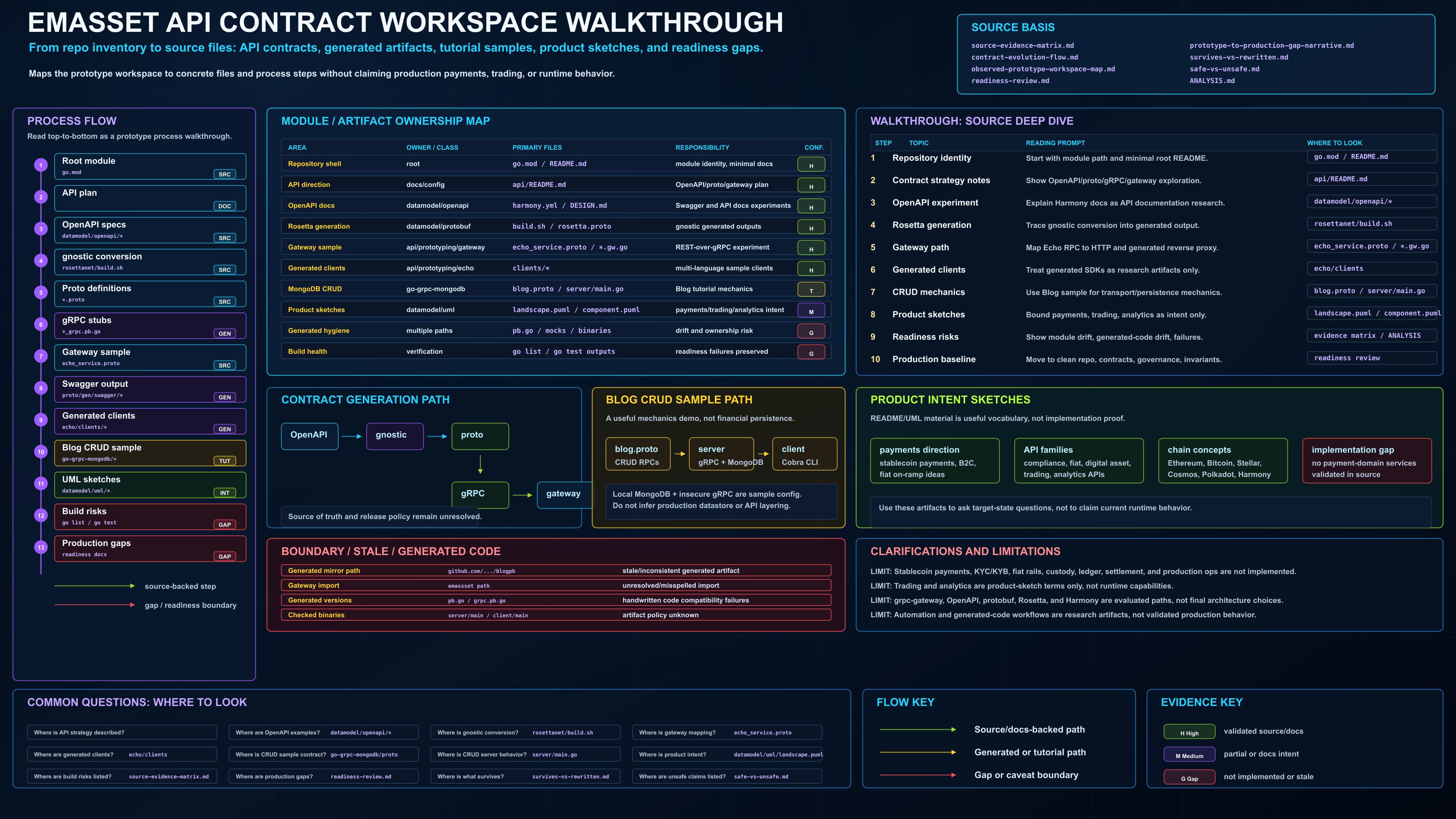1456x819 pixels.
Task: Click 'Gap or caveat boundary' in Flow Key
Action: coord(1026,775)
